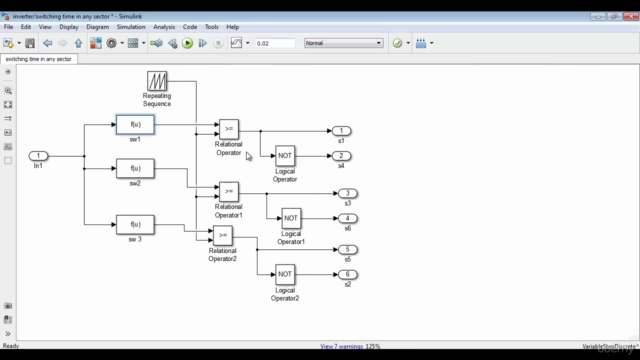Click the Model Advisor checkmark icon
This screenshot has width=640, height=360.
(x=397, y=43)
